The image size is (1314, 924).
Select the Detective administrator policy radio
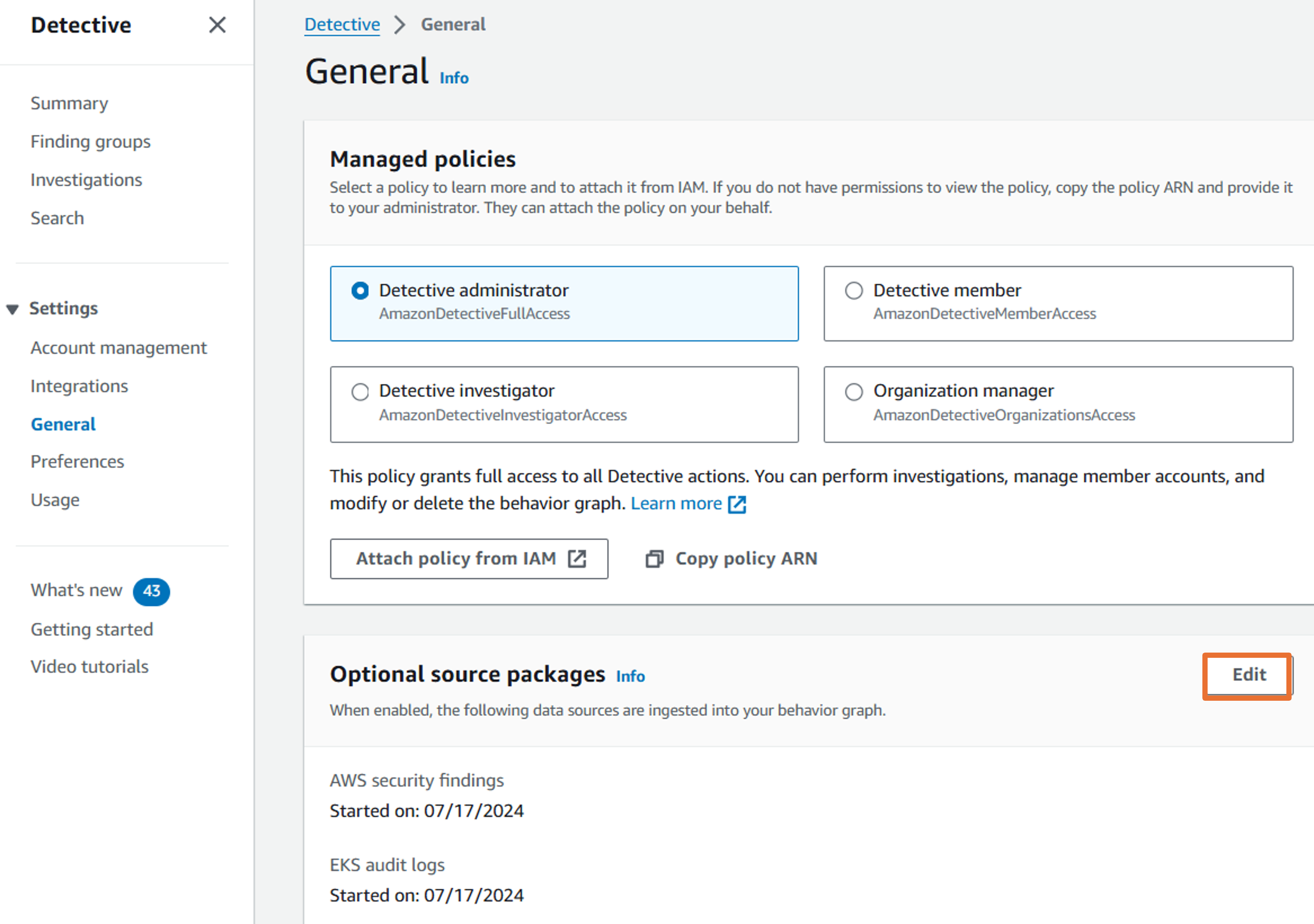pyautogui.click(x=360, y=291)
